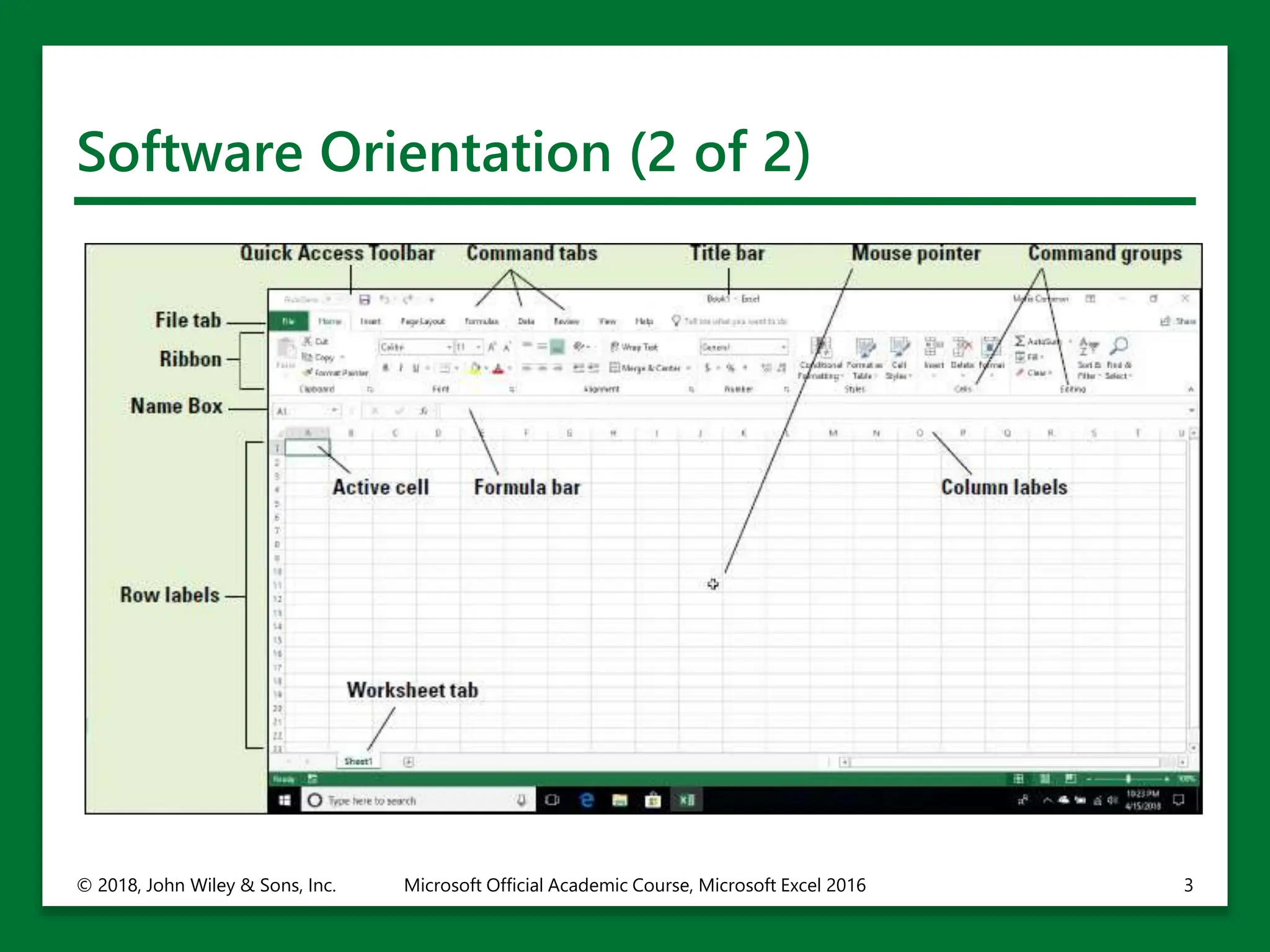The width and height of the screenshot is (1270, 952).
Task: Open the Calibri font name dropdown
Action: point(449,347)
